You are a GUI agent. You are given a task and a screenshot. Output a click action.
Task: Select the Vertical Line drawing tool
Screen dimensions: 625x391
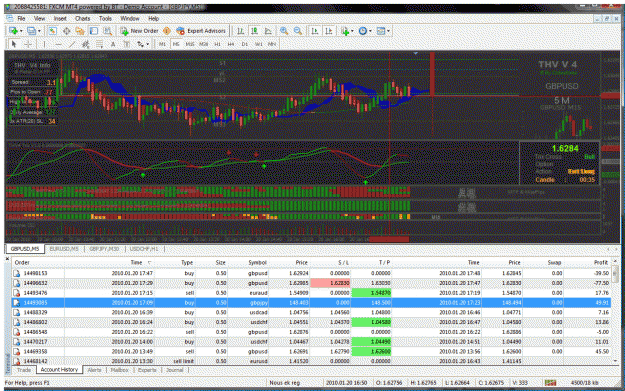point(44,44)
